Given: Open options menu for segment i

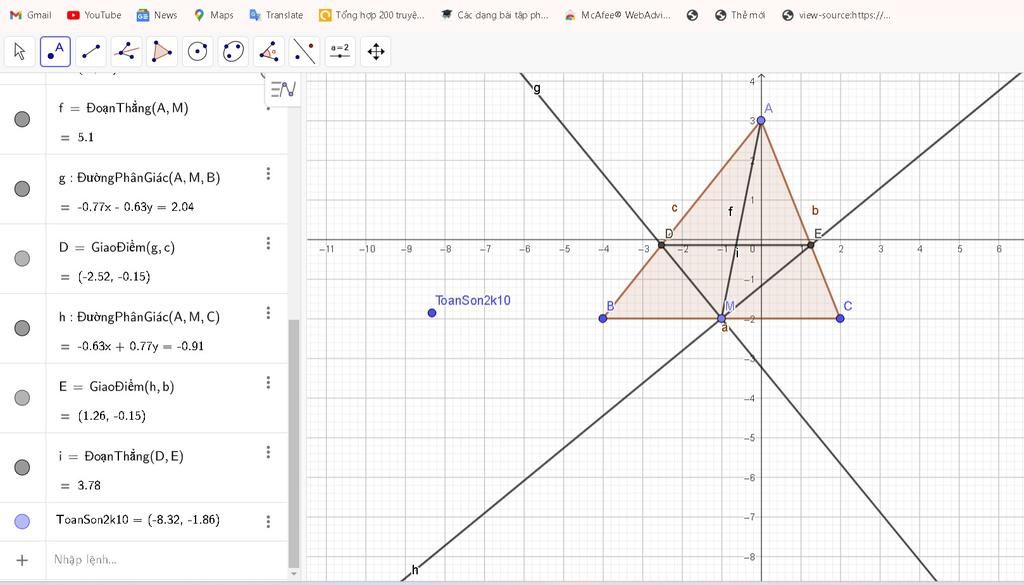Looking at the screenshot, I should 268,452.
